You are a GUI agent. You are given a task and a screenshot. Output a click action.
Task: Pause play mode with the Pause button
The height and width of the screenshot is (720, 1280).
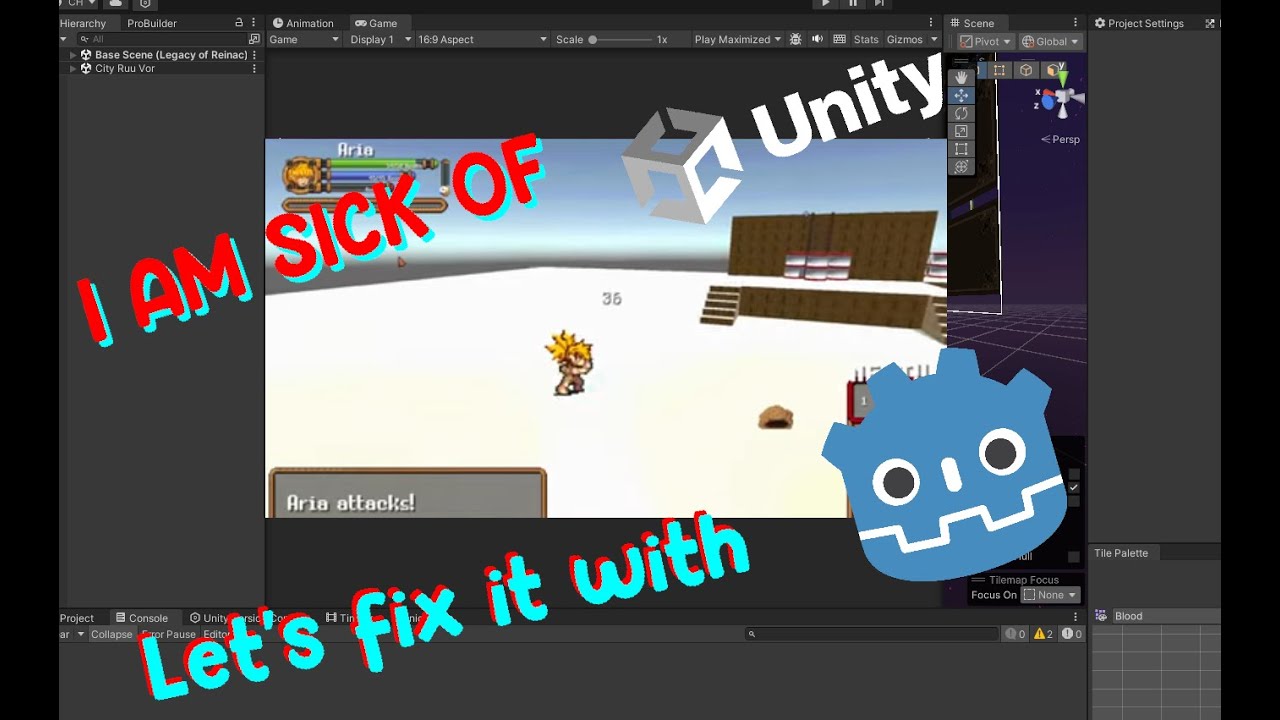(x=852, y=4)
